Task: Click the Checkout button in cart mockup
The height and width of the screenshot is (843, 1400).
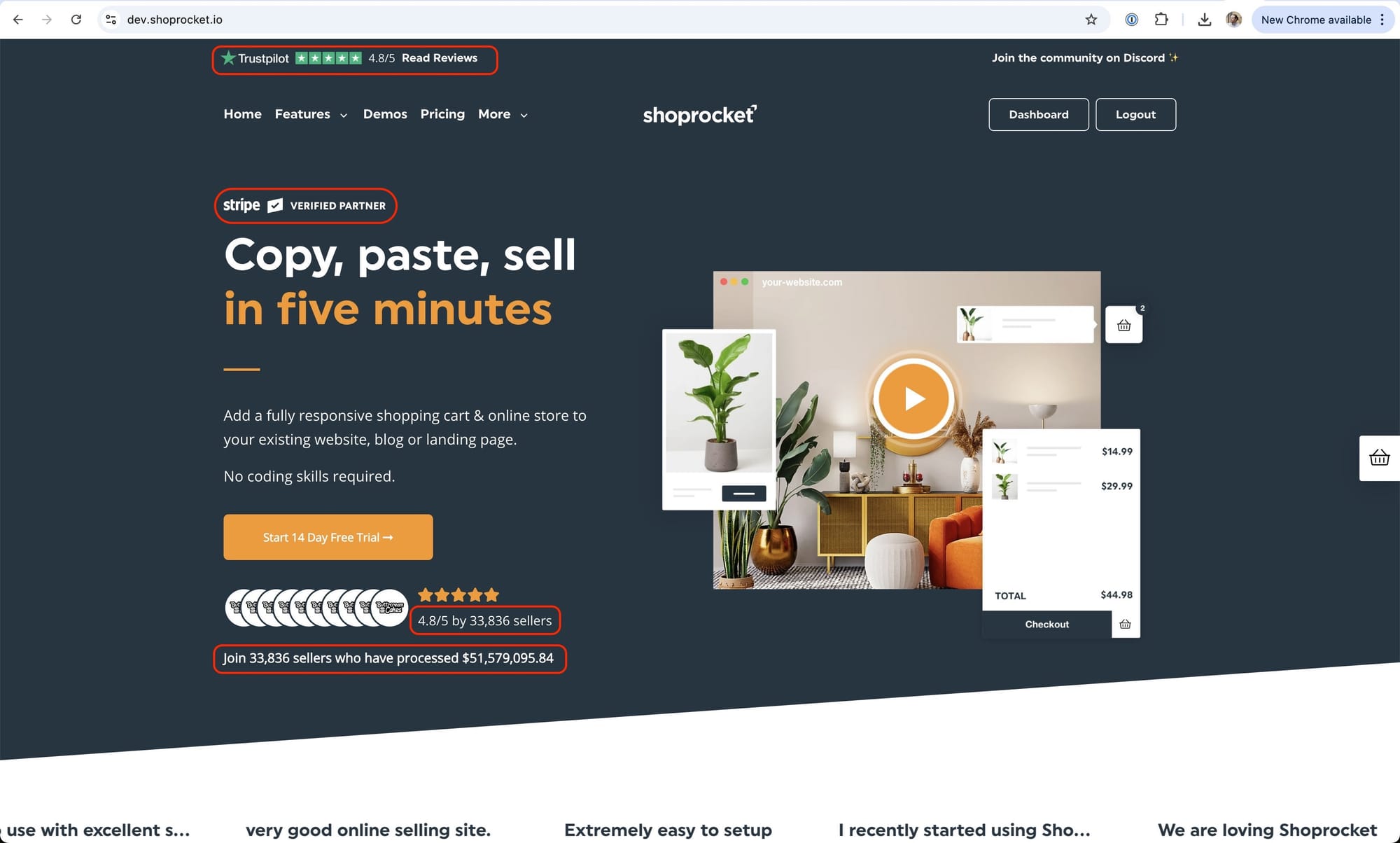Action: tap(1046, 625)
